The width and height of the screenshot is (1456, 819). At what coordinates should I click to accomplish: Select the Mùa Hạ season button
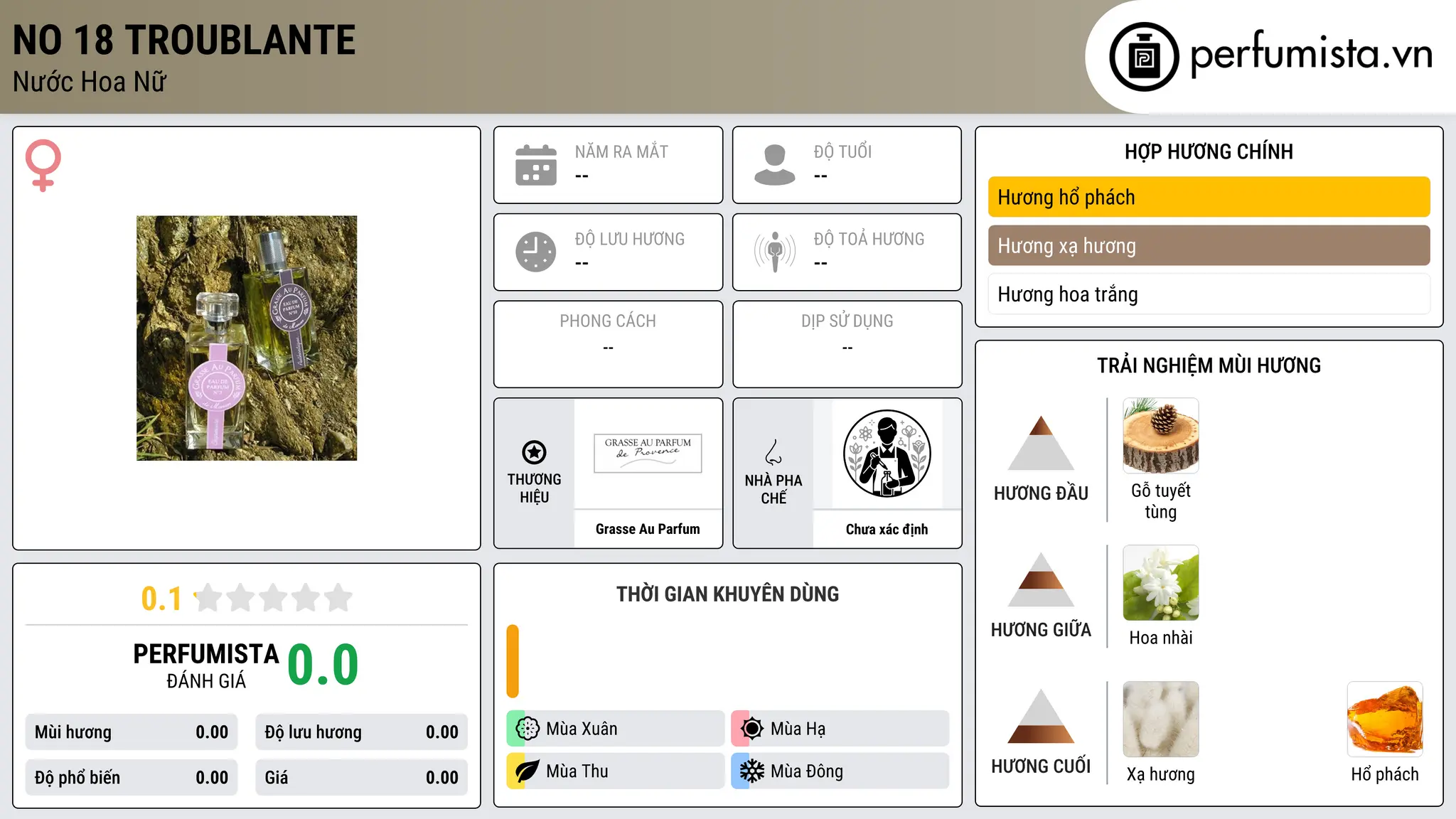point(840,729)
